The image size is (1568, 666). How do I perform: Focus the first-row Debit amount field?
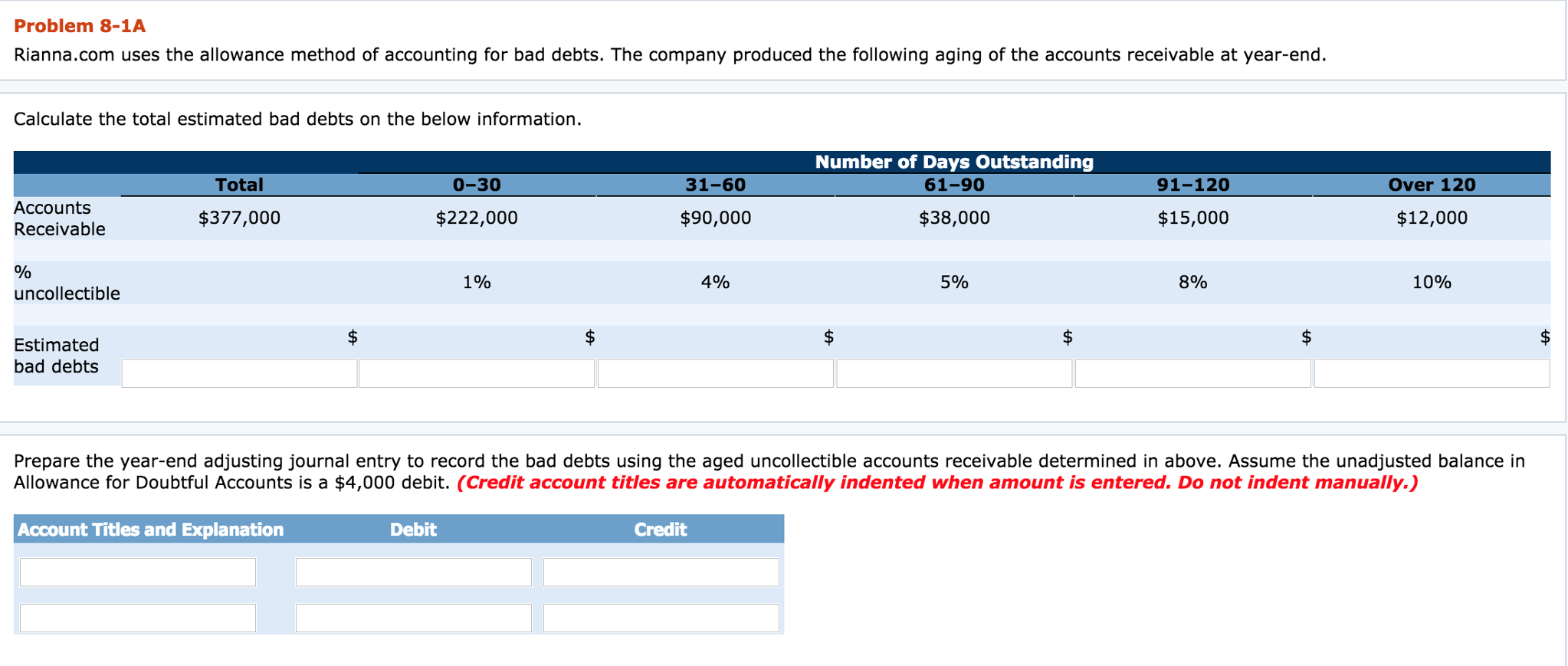[414, 572]
